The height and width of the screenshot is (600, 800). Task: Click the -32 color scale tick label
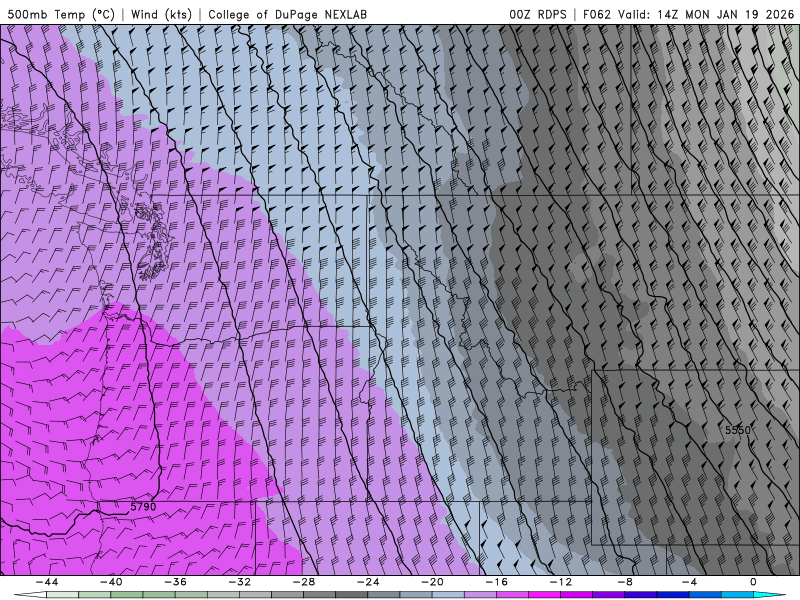pos(239,582)
